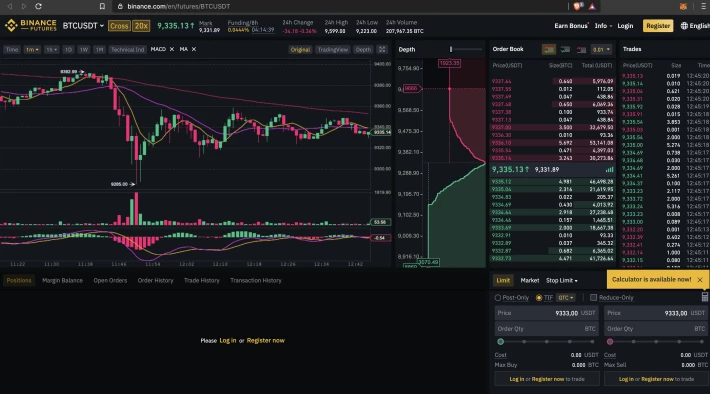The width and height of the screenshot is (710, 394).
Task: Click the lock icon beside binance.com URL
Action: pyautogui.click(x=120, y=6)
